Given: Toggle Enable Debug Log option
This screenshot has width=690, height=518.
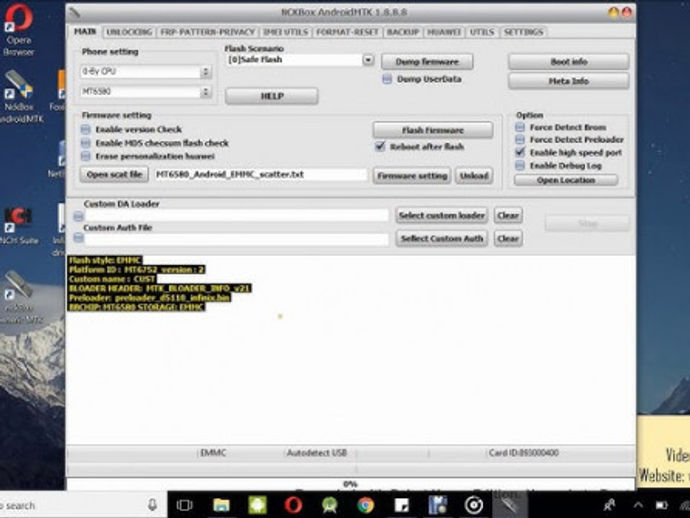Looking at the screenshot, I should [520, 165].
